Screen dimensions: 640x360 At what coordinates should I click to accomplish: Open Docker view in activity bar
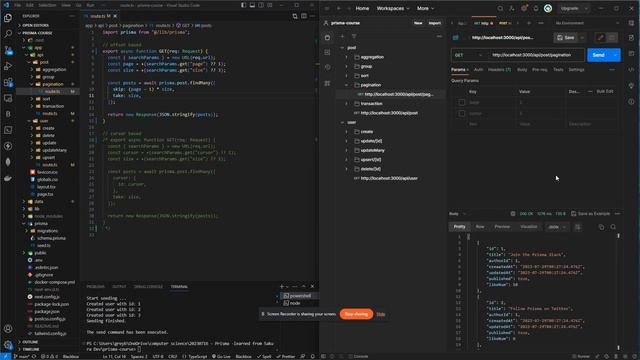click(x=8, y=178)
